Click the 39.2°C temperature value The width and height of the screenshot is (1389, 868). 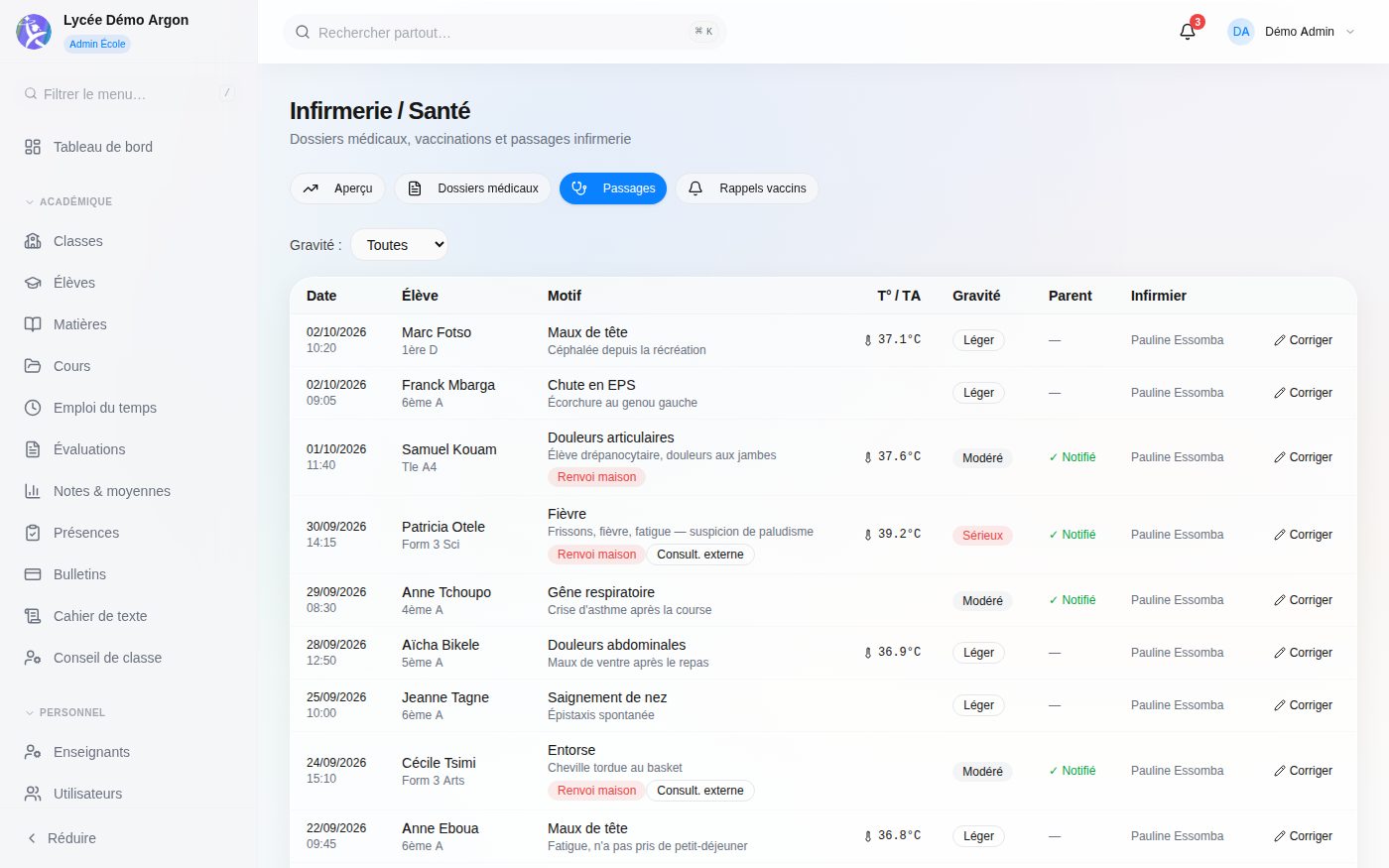pyautogui.click(x=899, y=534)
